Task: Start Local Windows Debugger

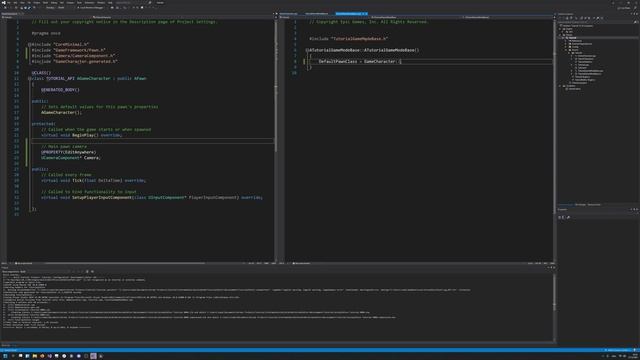Action: 90,7
